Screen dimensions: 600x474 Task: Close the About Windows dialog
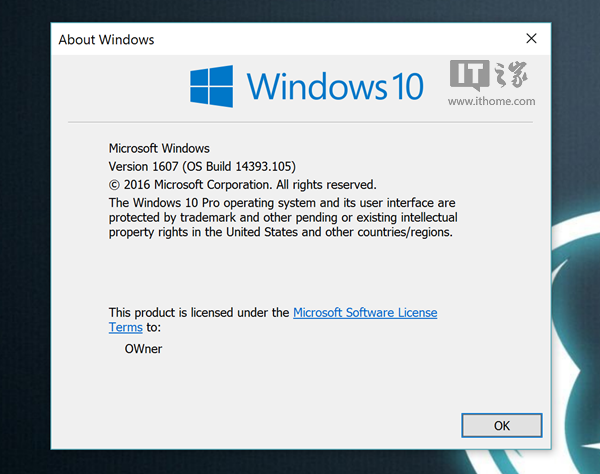[x=531, y=38]
